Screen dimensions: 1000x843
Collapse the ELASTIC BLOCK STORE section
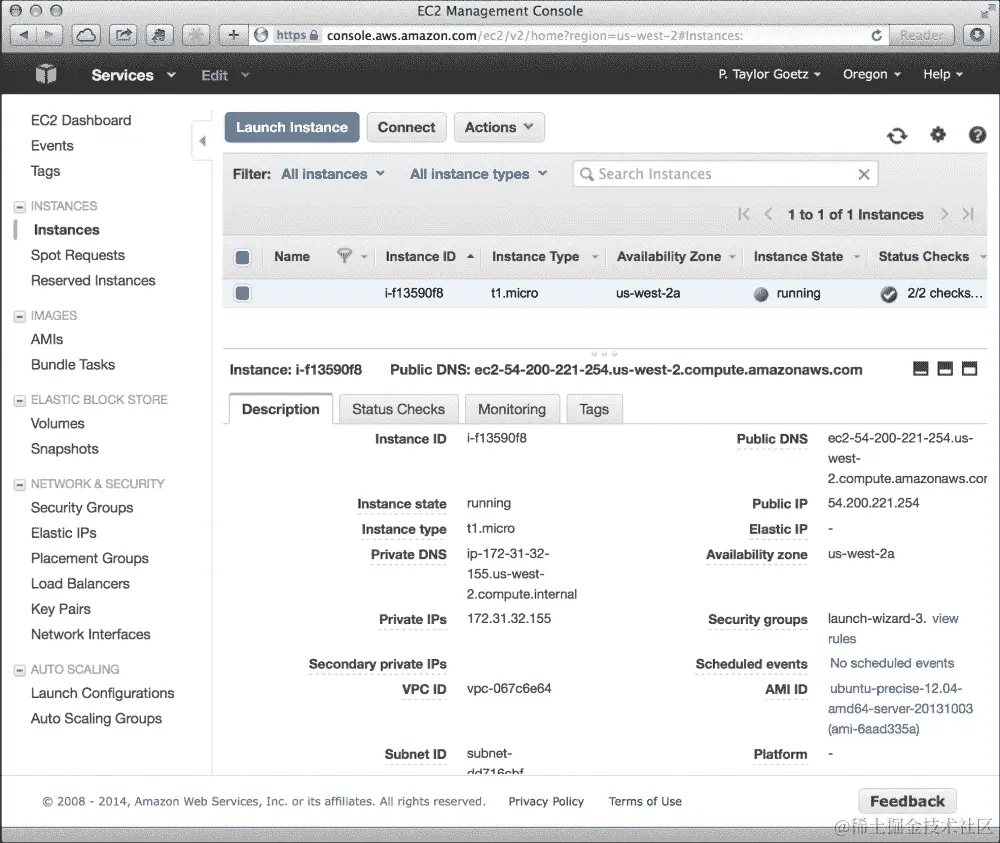20,400
